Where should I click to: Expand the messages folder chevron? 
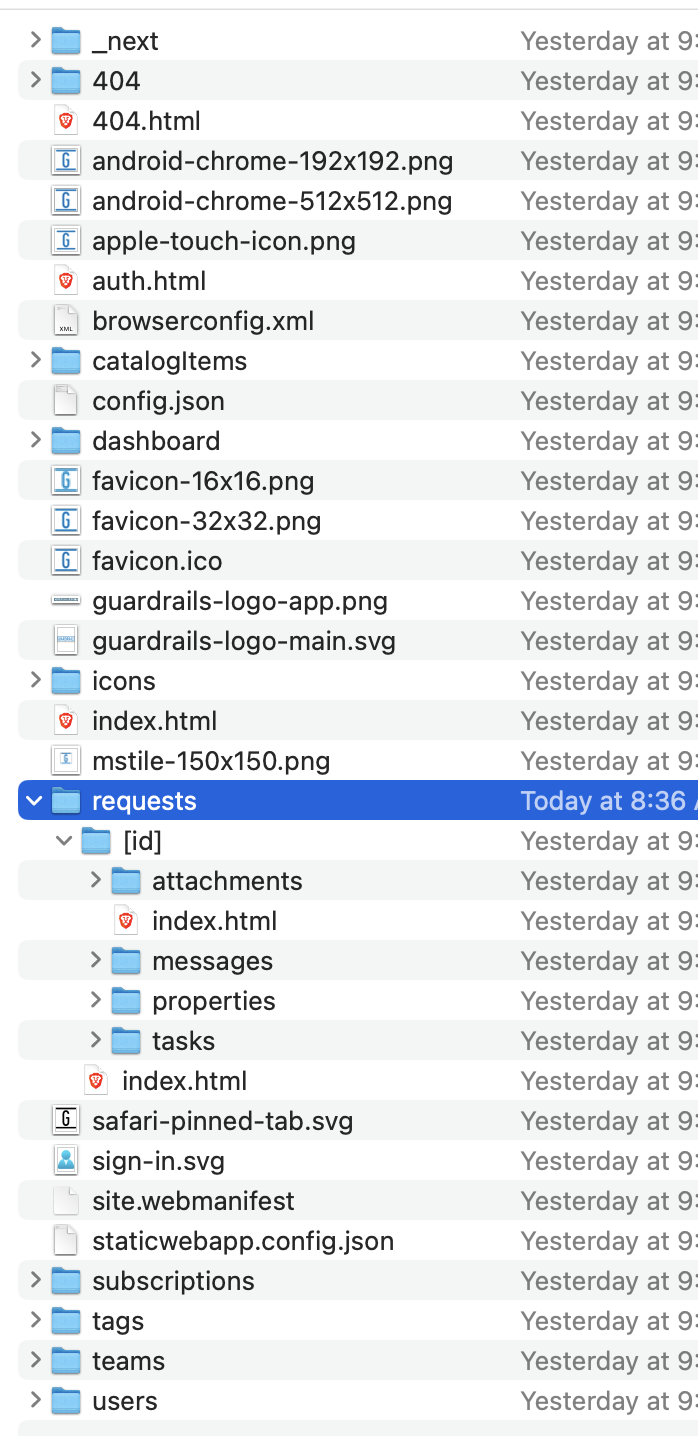[x=95, y=960]
